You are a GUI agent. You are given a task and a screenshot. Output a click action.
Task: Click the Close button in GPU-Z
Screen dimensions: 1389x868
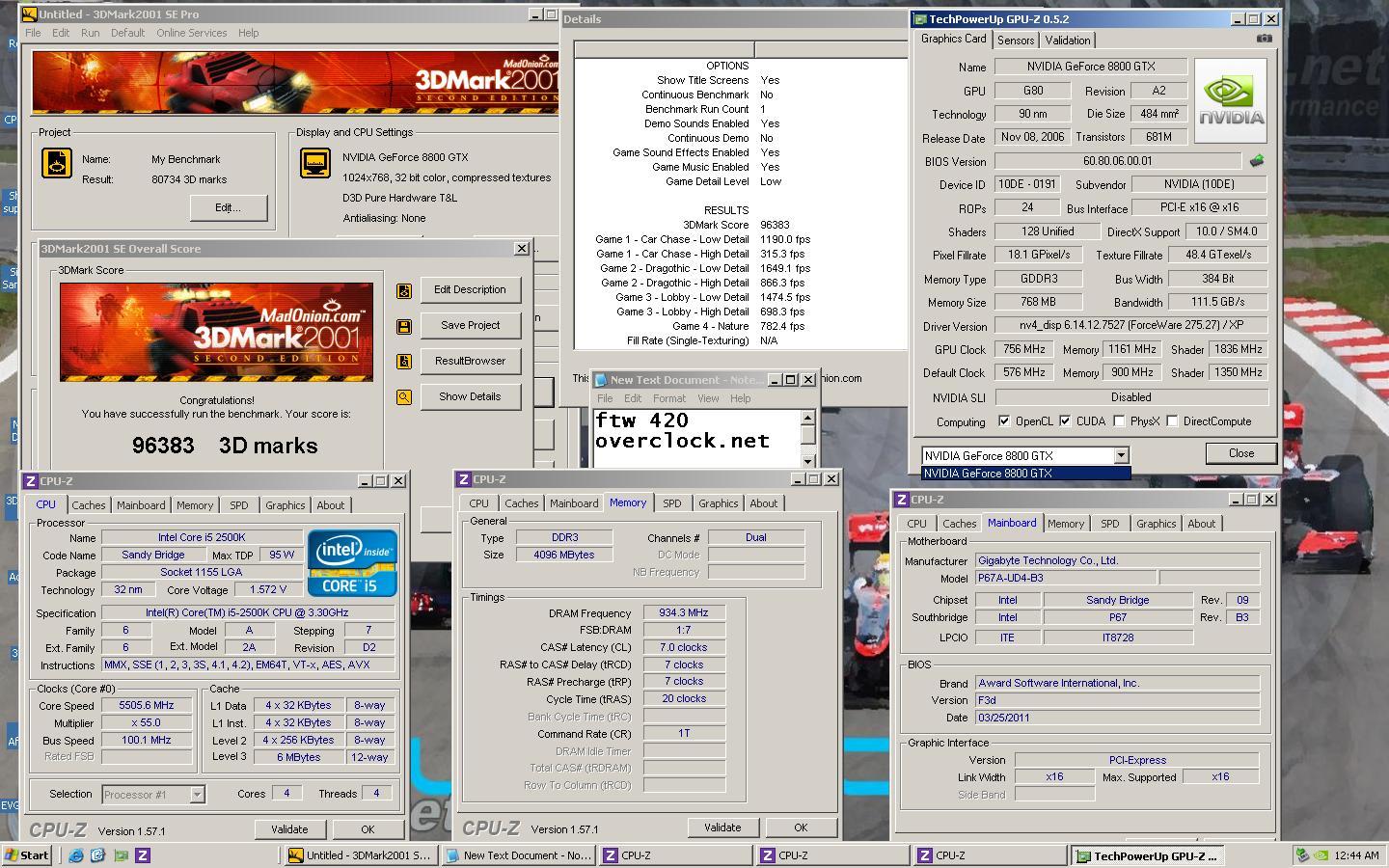click(1241, 453)
